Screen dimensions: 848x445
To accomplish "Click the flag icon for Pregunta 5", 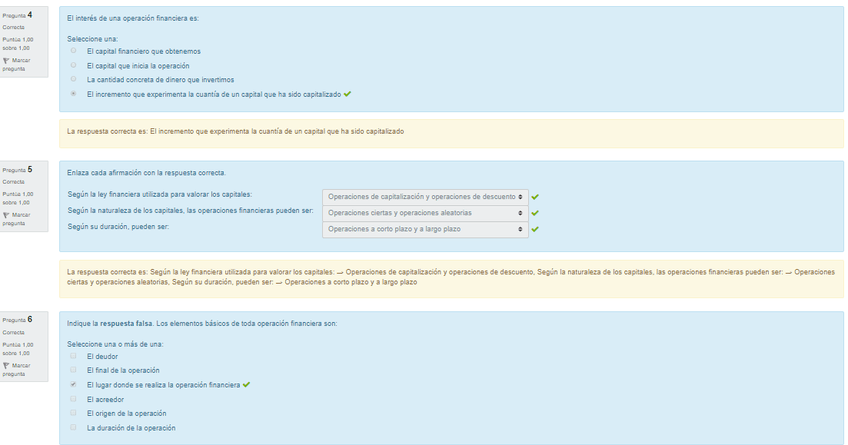I will tap(7, 215).
